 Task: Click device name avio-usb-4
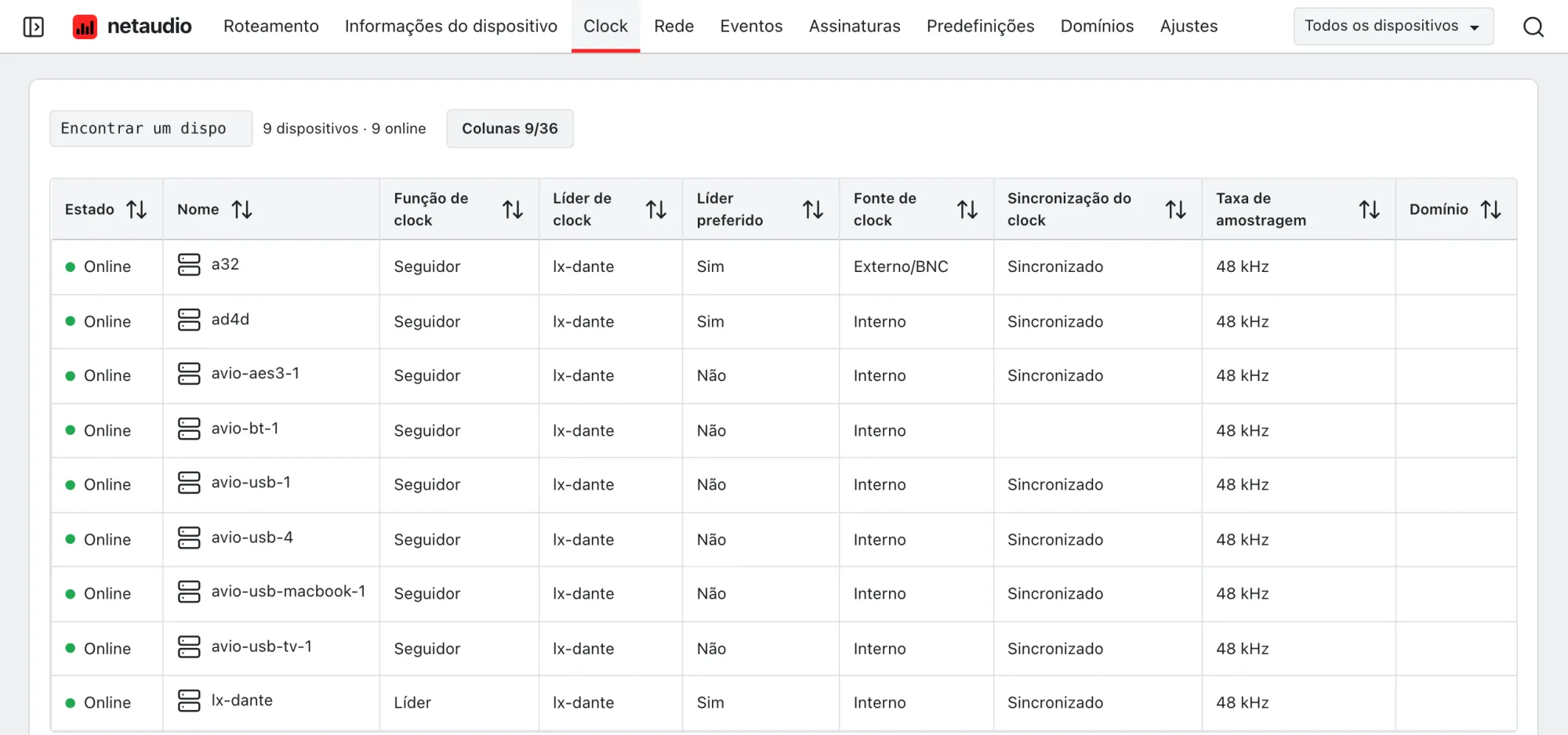point(252,538)
